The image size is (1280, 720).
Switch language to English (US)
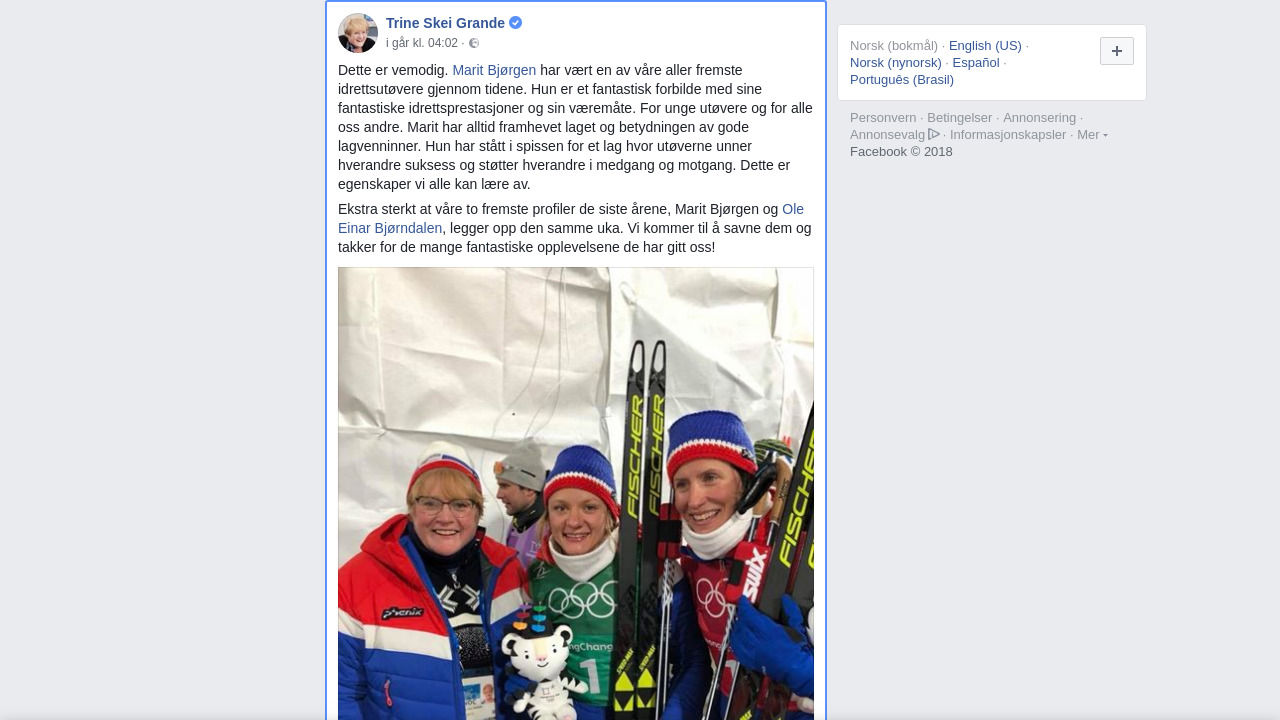pyautogui.click(x=985, y=45)
